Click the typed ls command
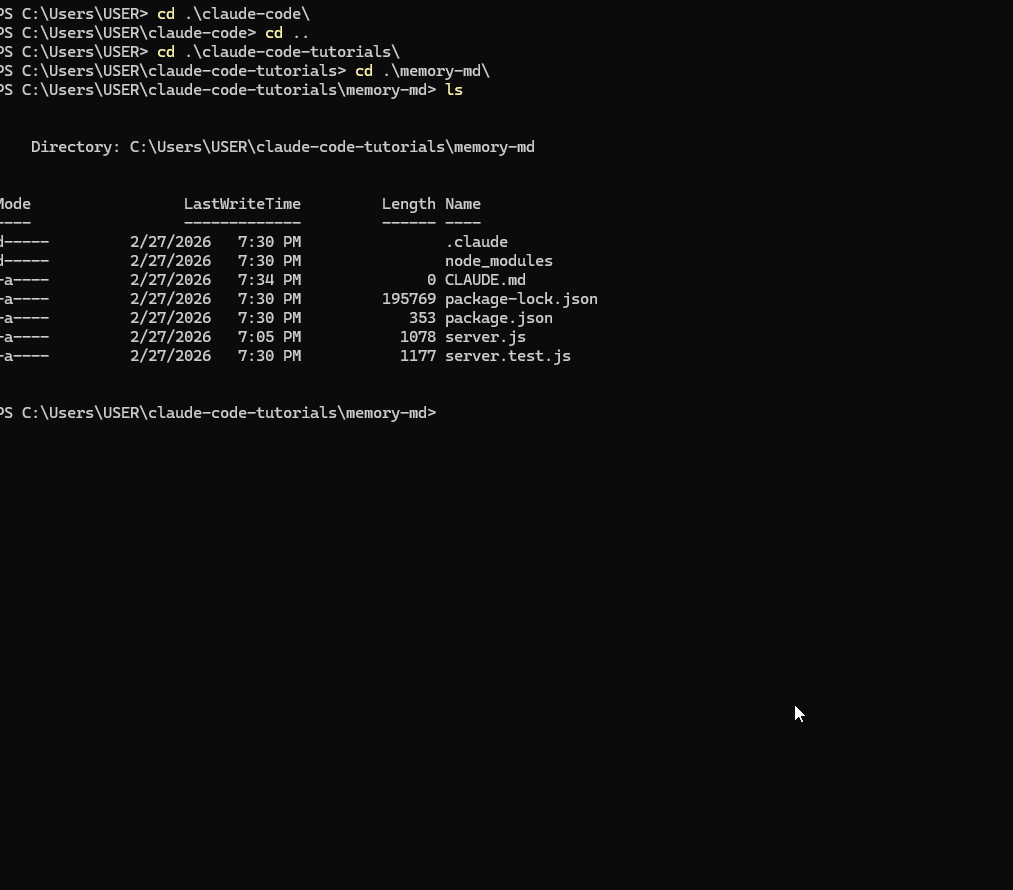 454,90
